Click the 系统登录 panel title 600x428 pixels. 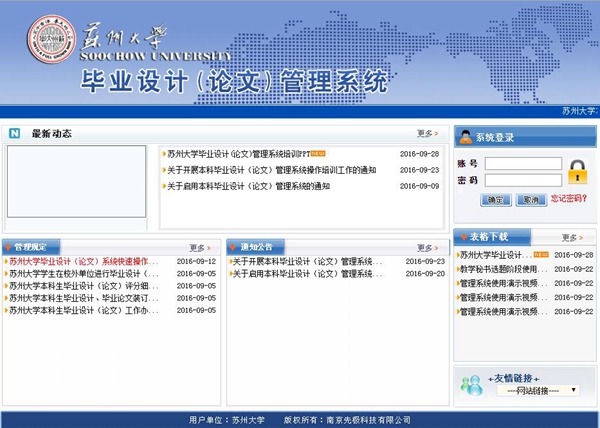click(494, 137)
